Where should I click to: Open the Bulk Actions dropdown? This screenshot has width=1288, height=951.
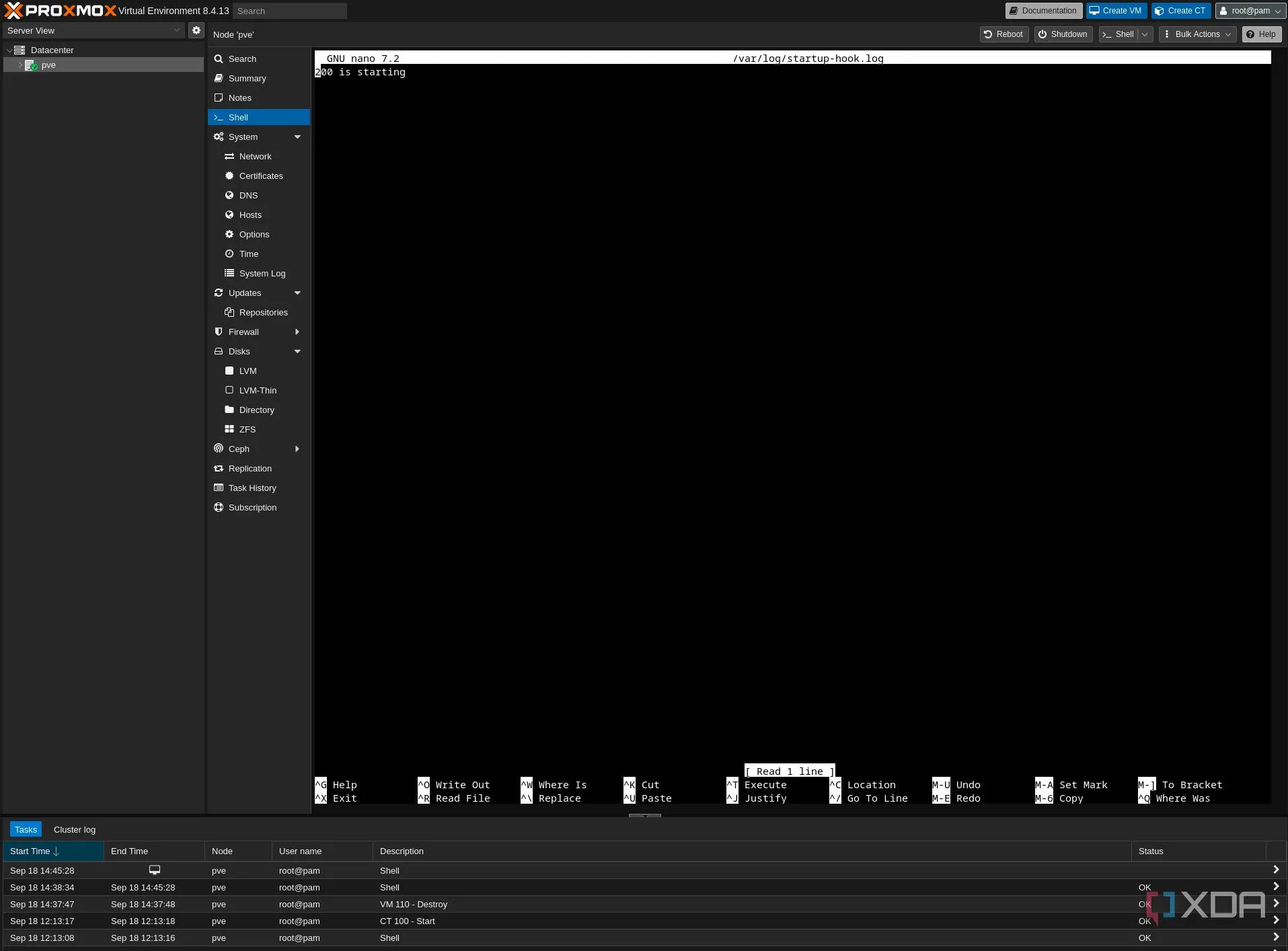pos(1201,34)
